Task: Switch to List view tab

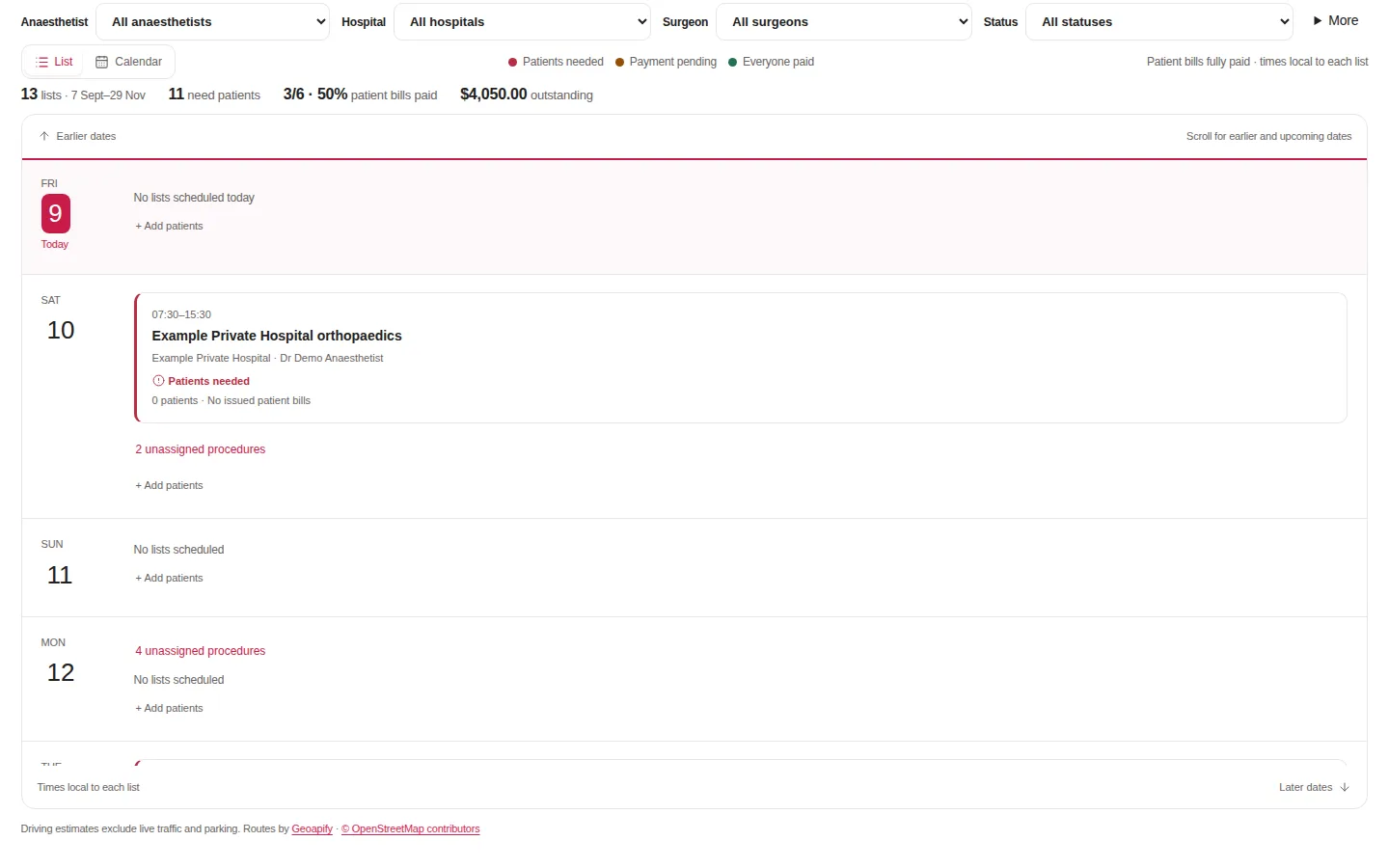Action: coord(54,62)
